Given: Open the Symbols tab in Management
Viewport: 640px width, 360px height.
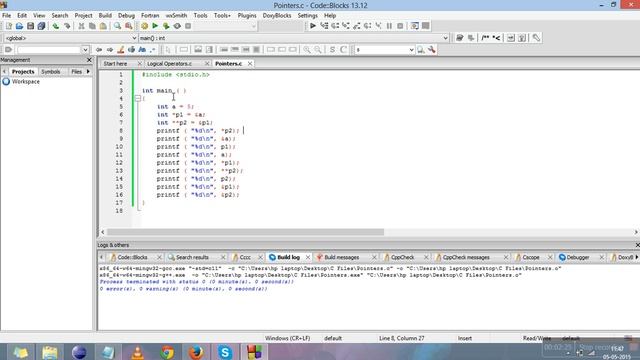Looking at the screenshot, I should 51,71.
